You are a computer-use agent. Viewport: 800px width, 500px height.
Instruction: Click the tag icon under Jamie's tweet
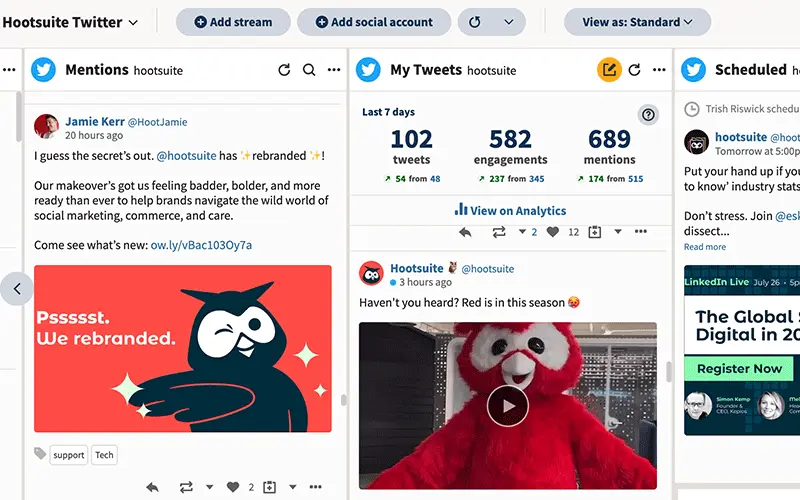coord(40,453)
